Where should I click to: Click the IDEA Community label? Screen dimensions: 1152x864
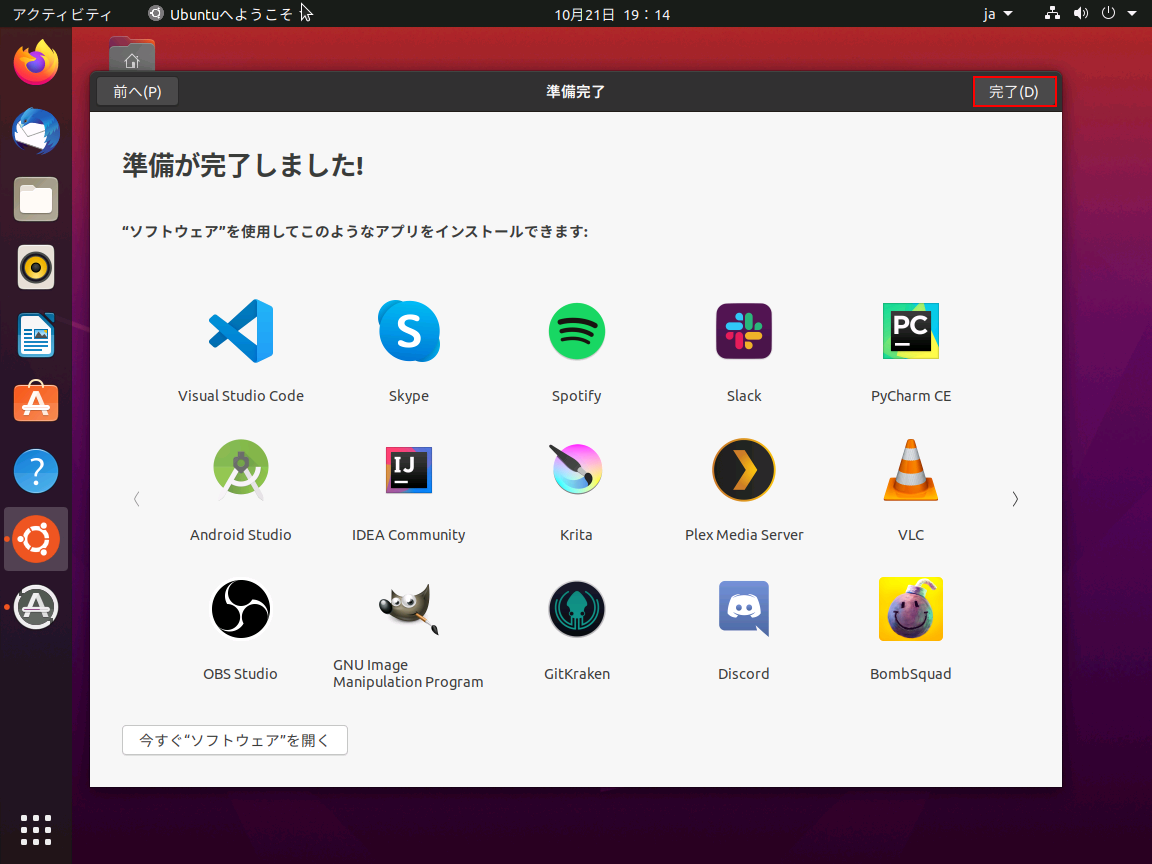pyautogui.click(x=408, y=535)
